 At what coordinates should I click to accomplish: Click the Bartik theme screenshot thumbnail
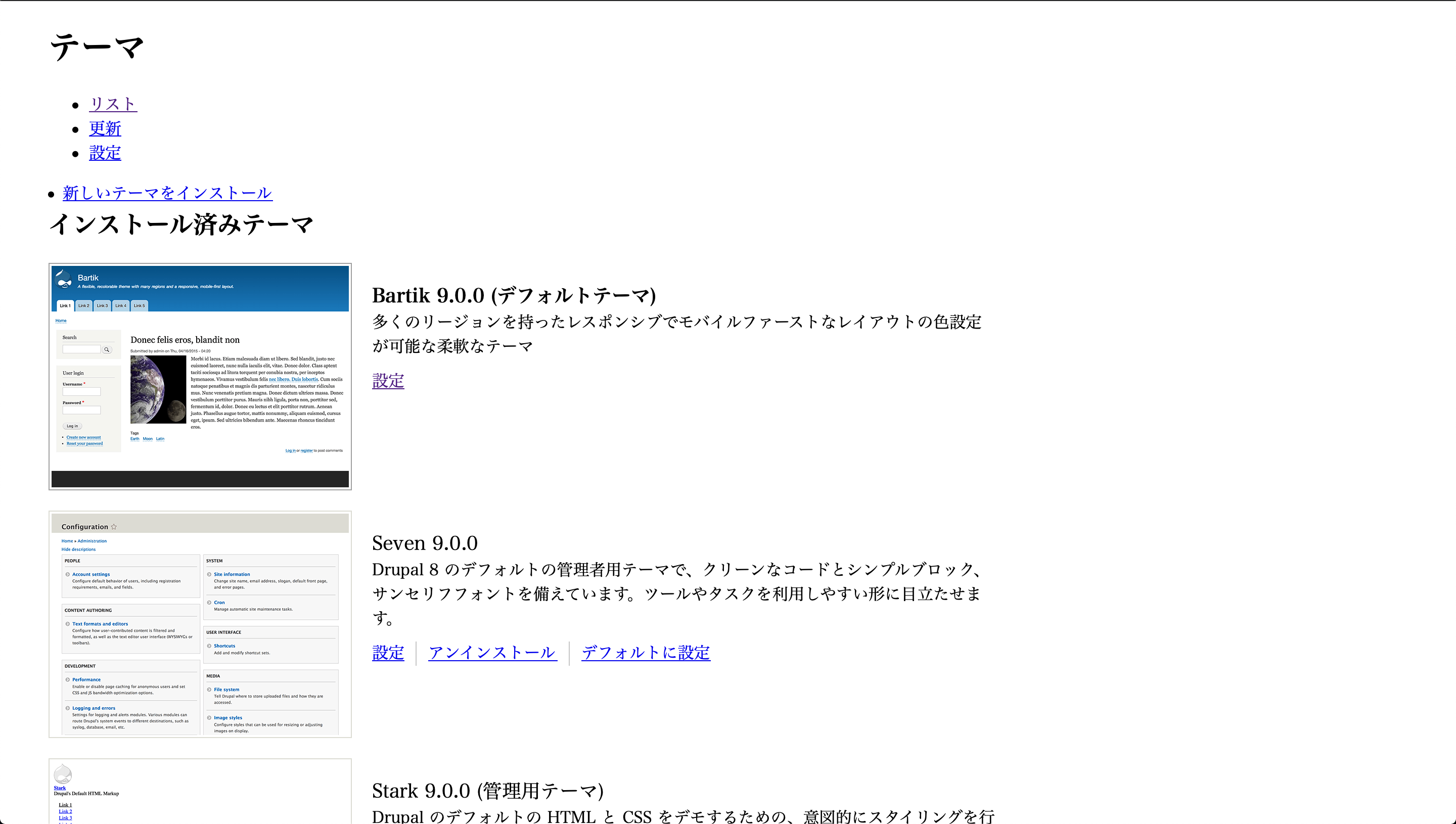200,376
